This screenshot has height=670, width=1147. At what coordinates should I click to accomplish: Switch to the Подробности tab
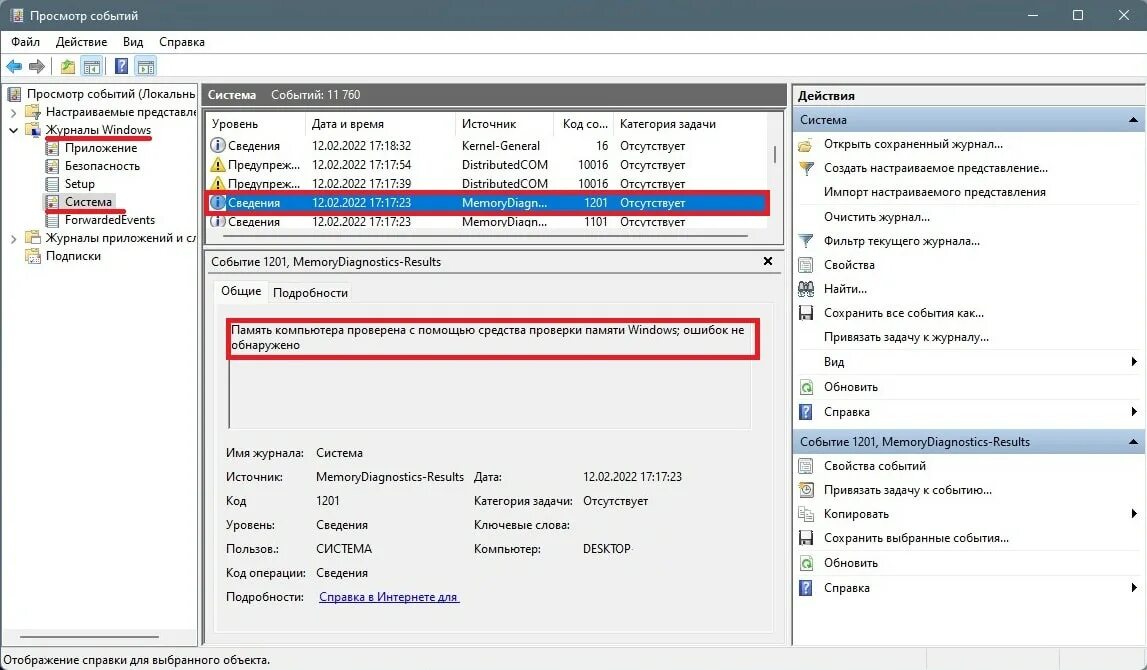point(310,293)
